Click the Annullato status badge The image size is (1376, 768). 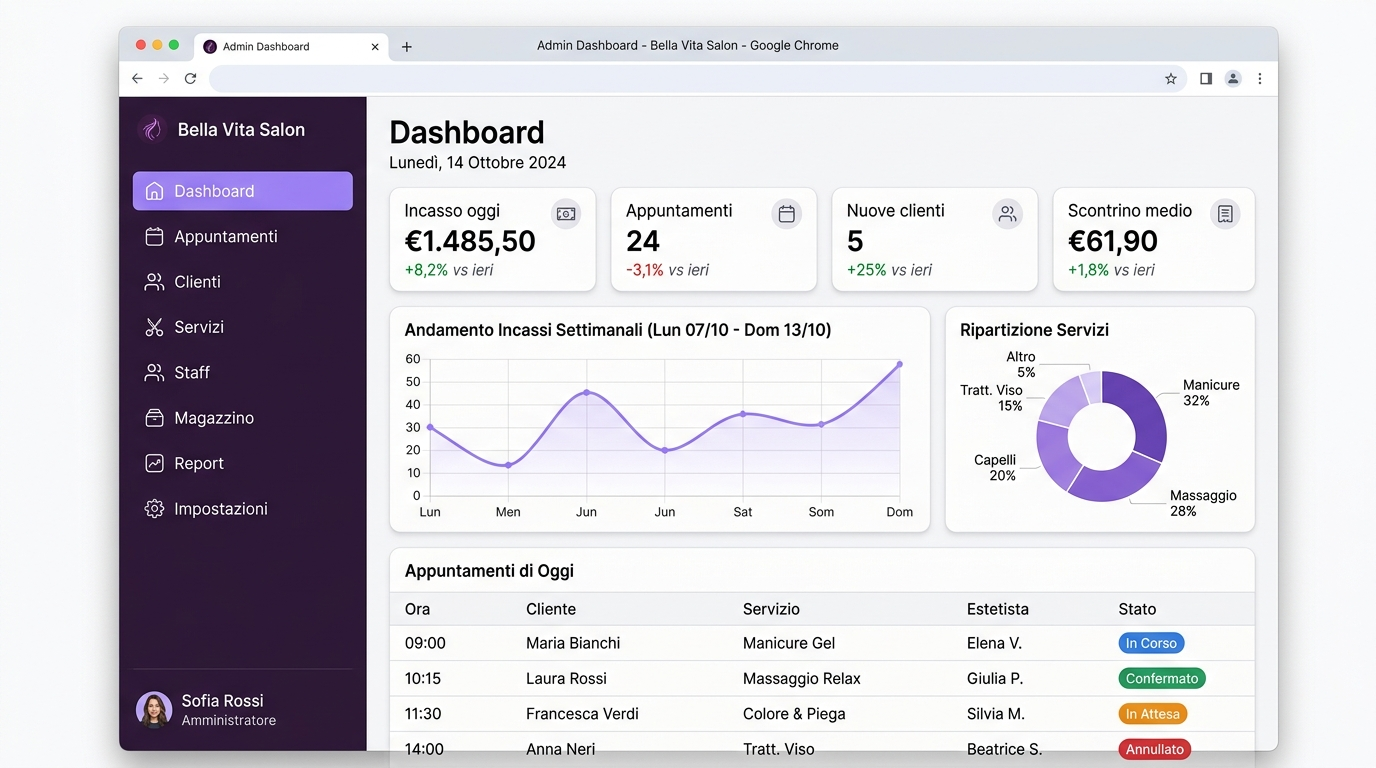point(1155,749)
